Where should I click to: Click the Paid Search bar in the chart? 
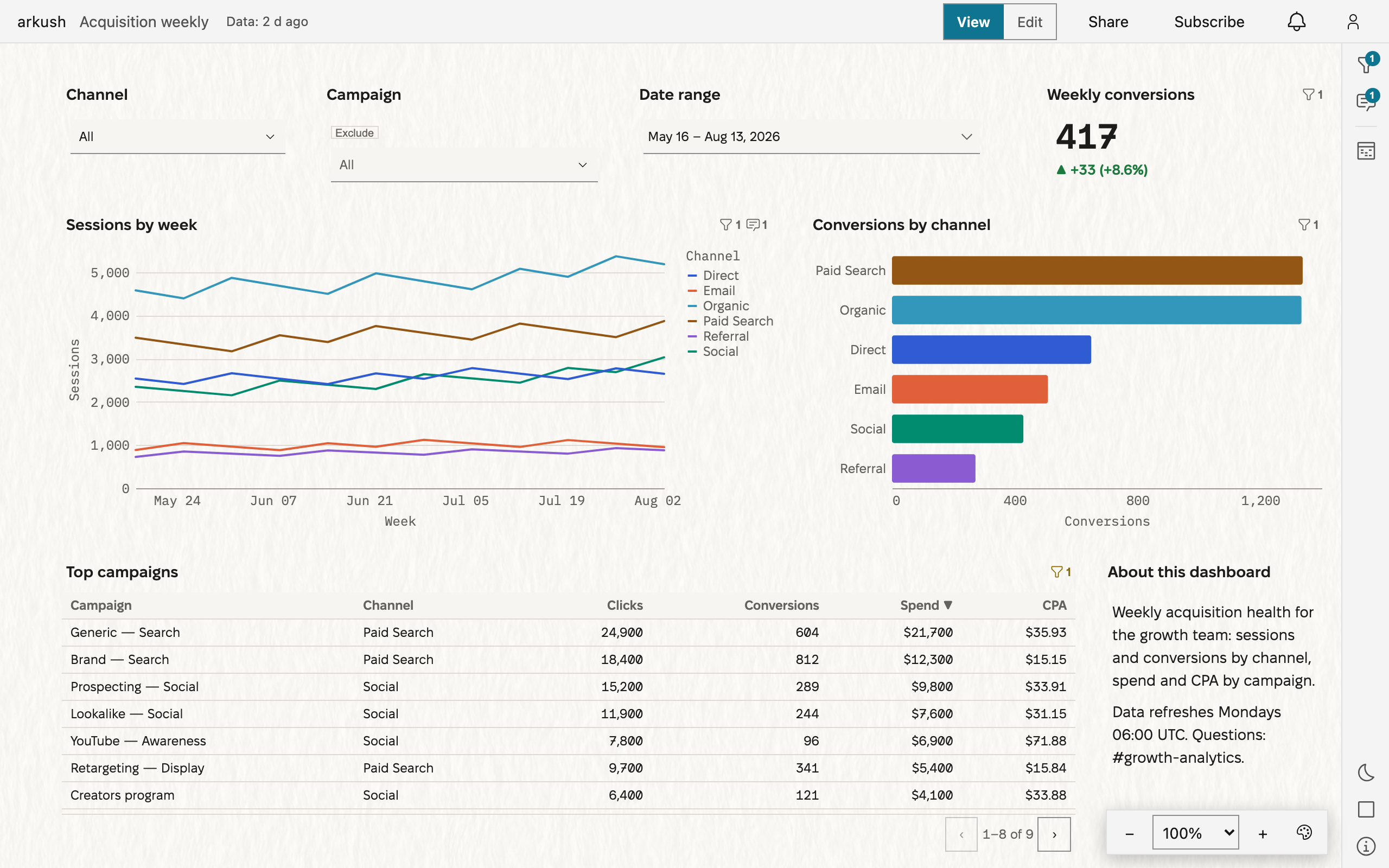click(x=1097, y=270)
